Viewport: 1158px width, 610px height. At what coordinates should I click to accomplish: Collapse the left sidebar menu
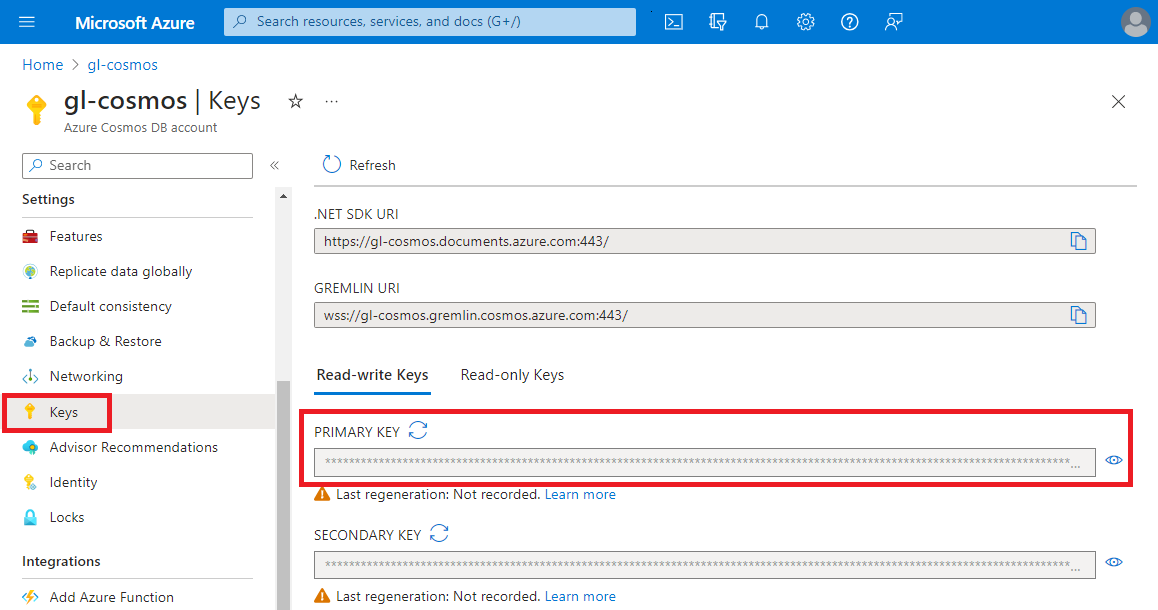pyautogui.click(x=274, y=166)
